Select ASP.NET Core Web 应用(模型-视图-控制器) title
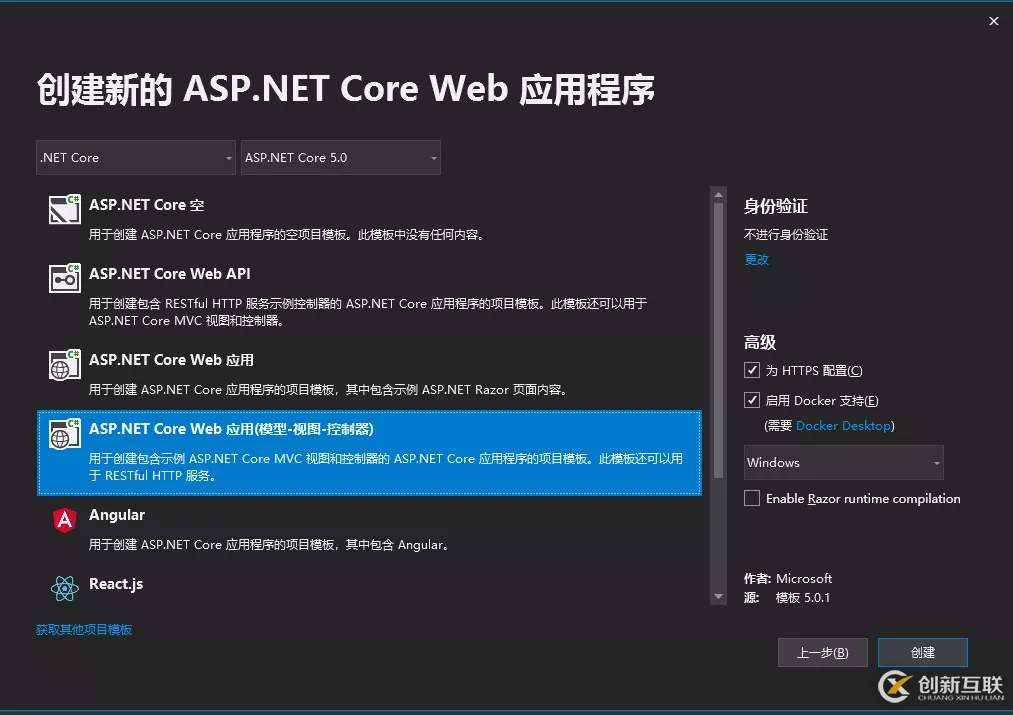The width and height of the screenshot is (1013, 715). 231,429
